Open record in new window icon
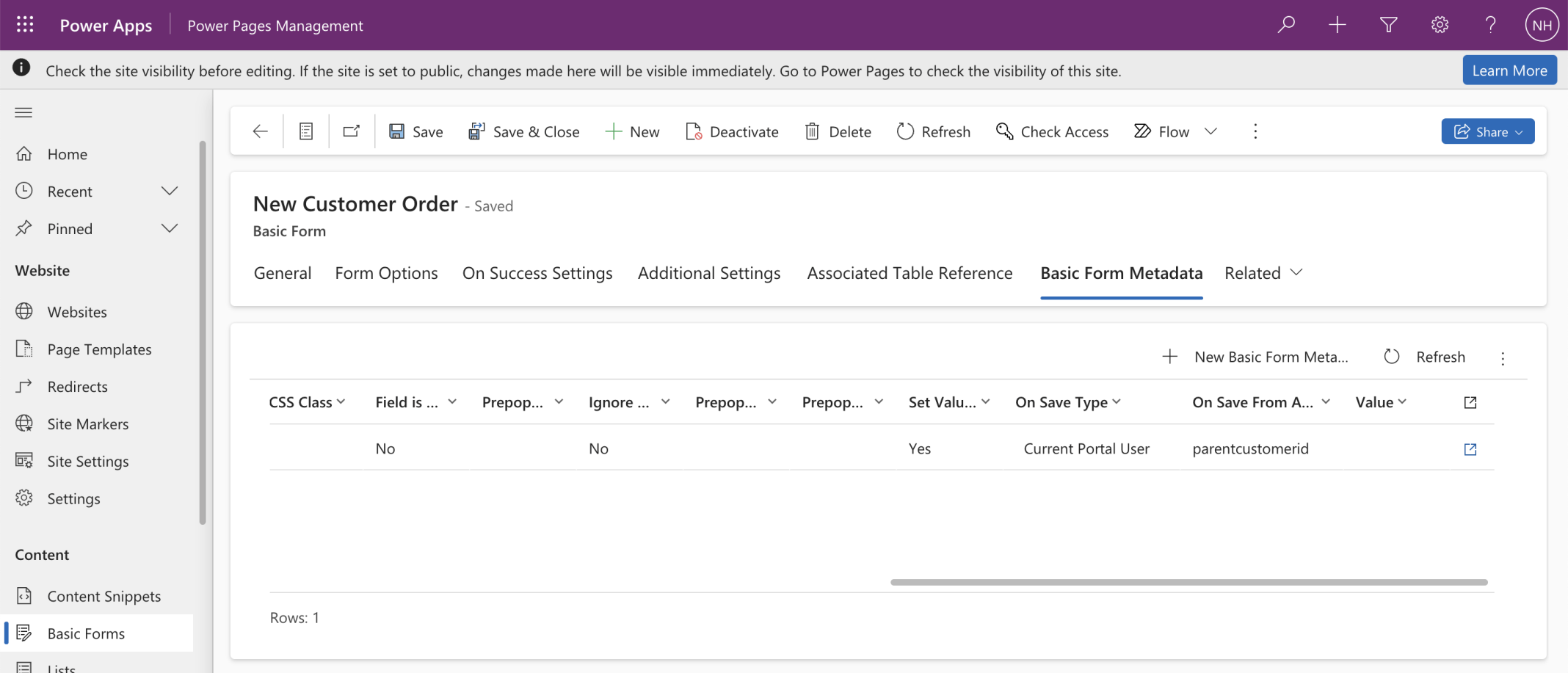The height and width of the screenshot is (673, 1568). click(x=352, y=131)
